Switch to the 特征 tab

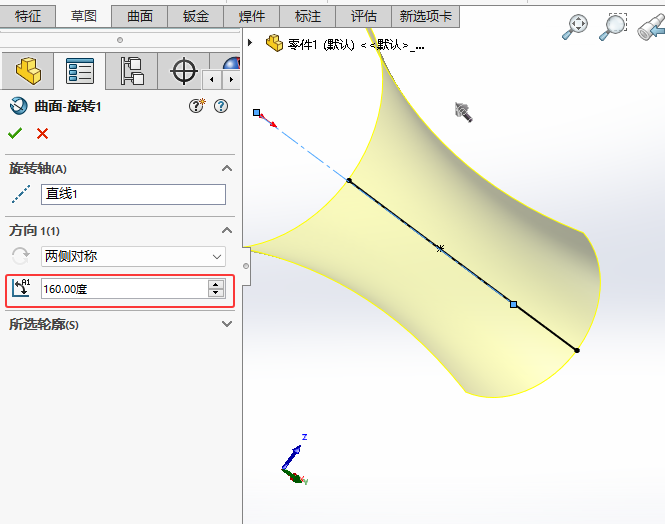pos(28,16)
